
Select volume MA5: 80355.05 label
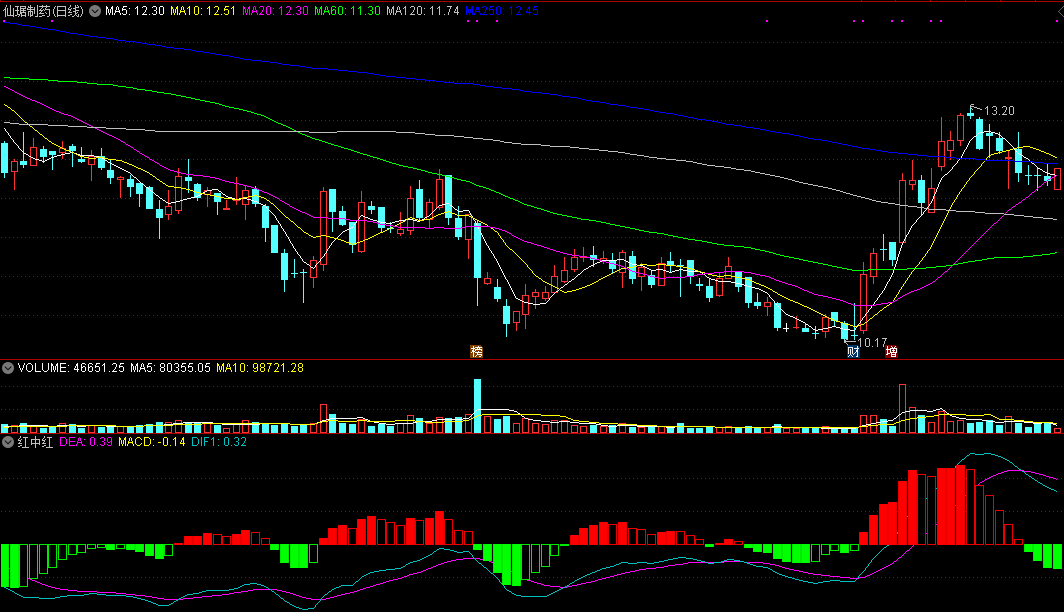coord(170,368)
